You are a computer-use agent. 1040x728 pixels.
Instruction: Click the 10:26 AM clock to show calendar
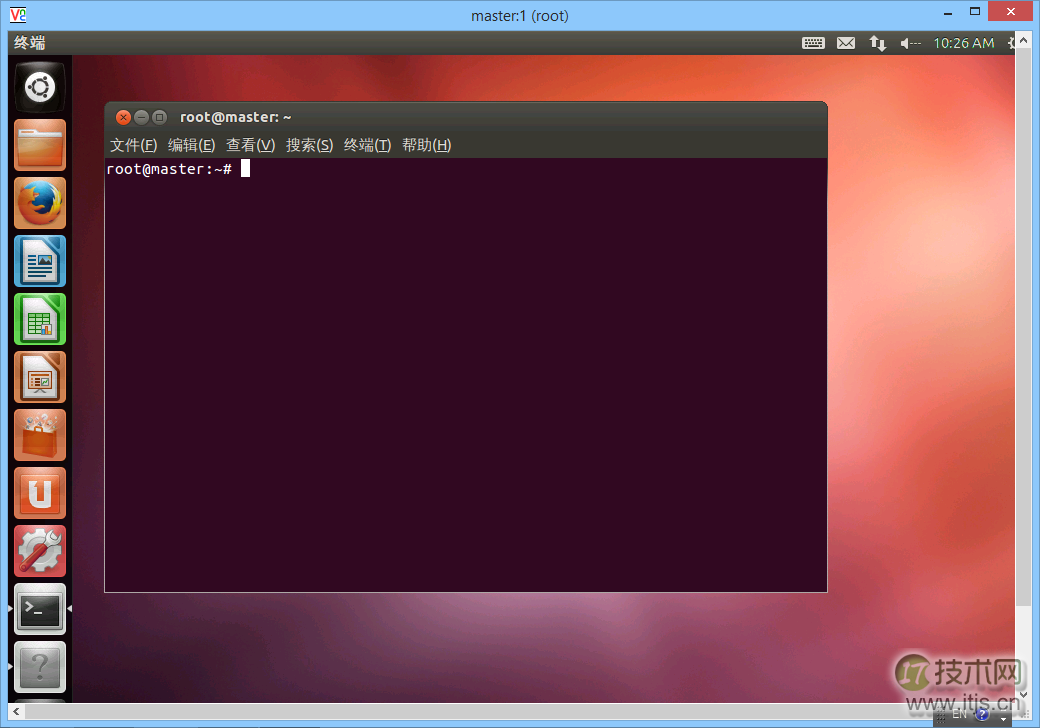tap(963, 42)
